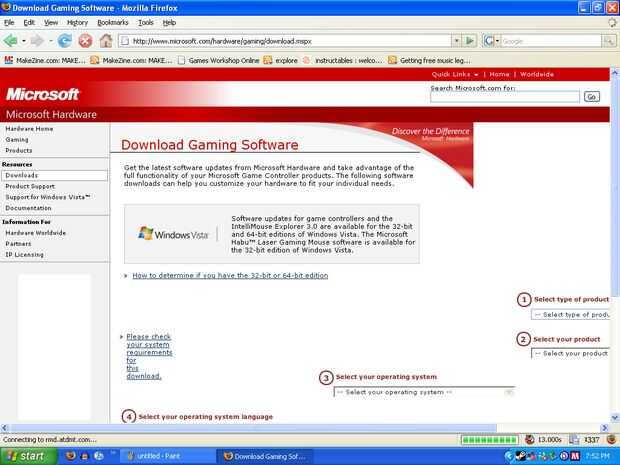
Task: Click the Home link in red header
Action: [x=499, y=74]
